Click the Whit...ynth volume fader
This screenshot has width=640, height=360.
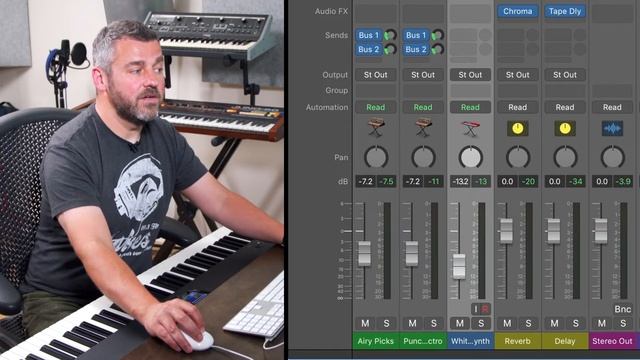[459, 266]
